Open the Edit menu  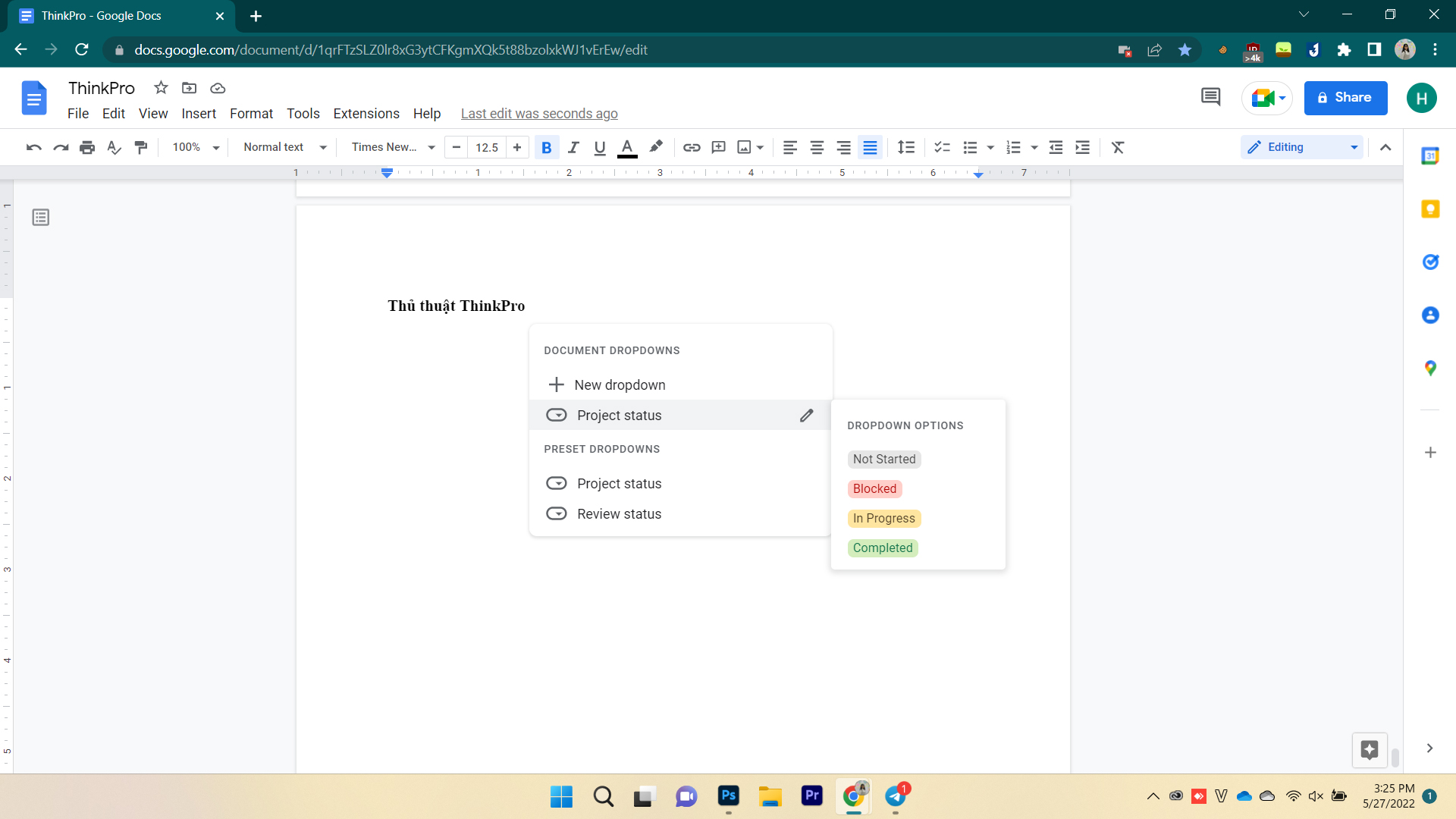coord(114,114)
